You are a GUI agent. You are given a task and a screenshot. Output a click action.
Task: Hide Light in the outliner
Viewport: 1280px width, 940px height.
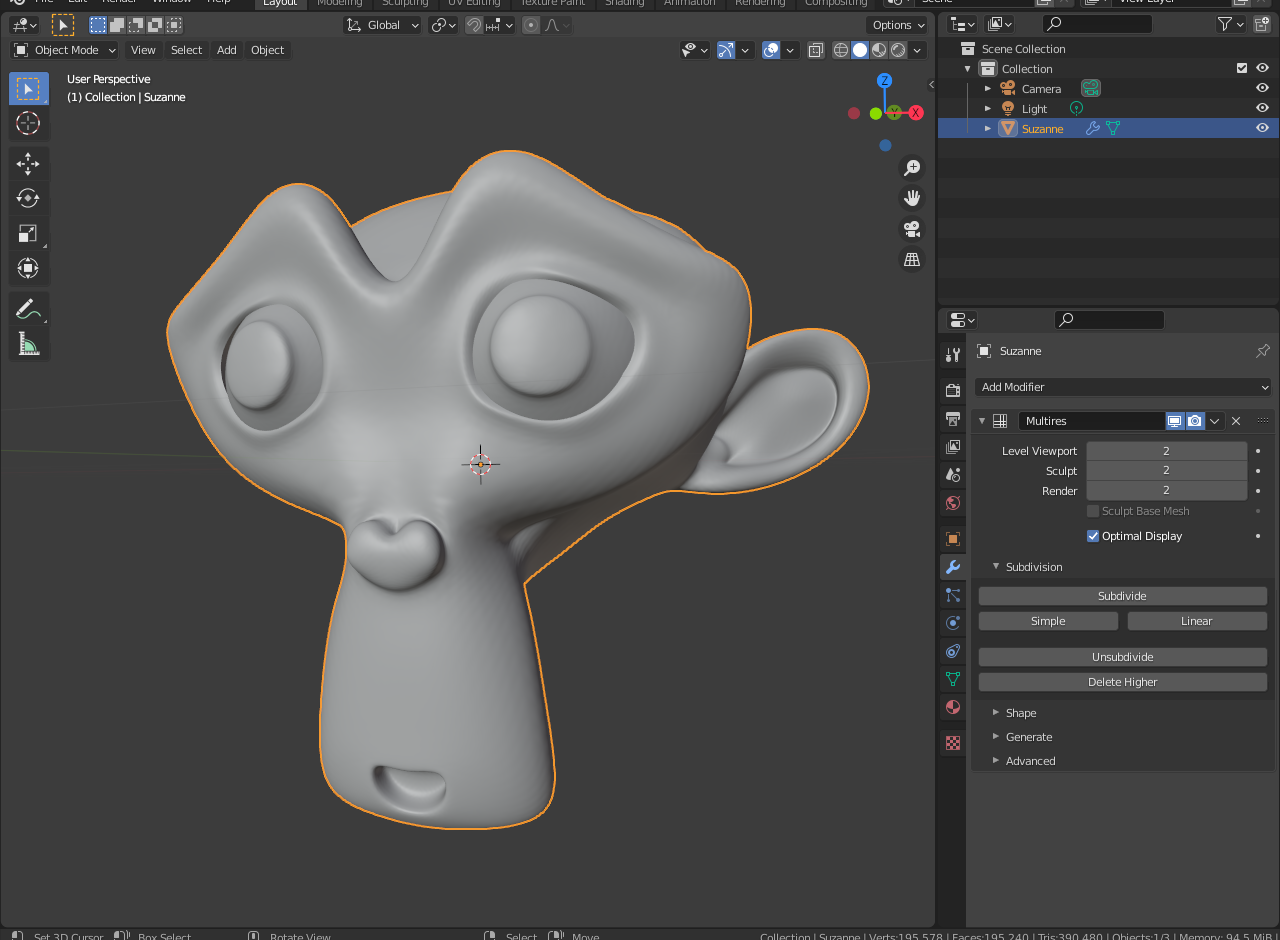[1262, 108]
